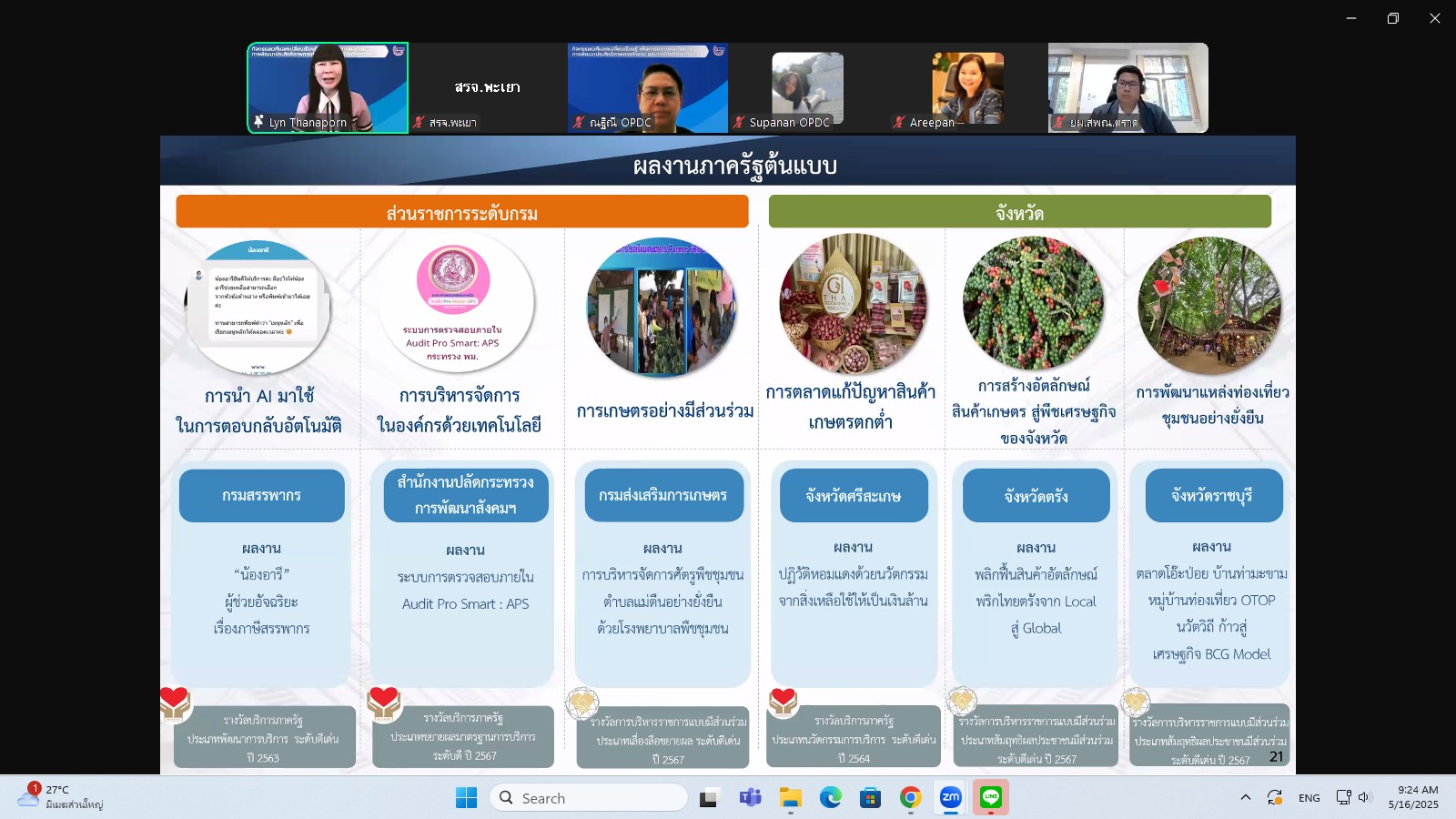
Task: Click the muted mic icon on ยผ.สพณ.ตราด
Action: (1060, 122)
